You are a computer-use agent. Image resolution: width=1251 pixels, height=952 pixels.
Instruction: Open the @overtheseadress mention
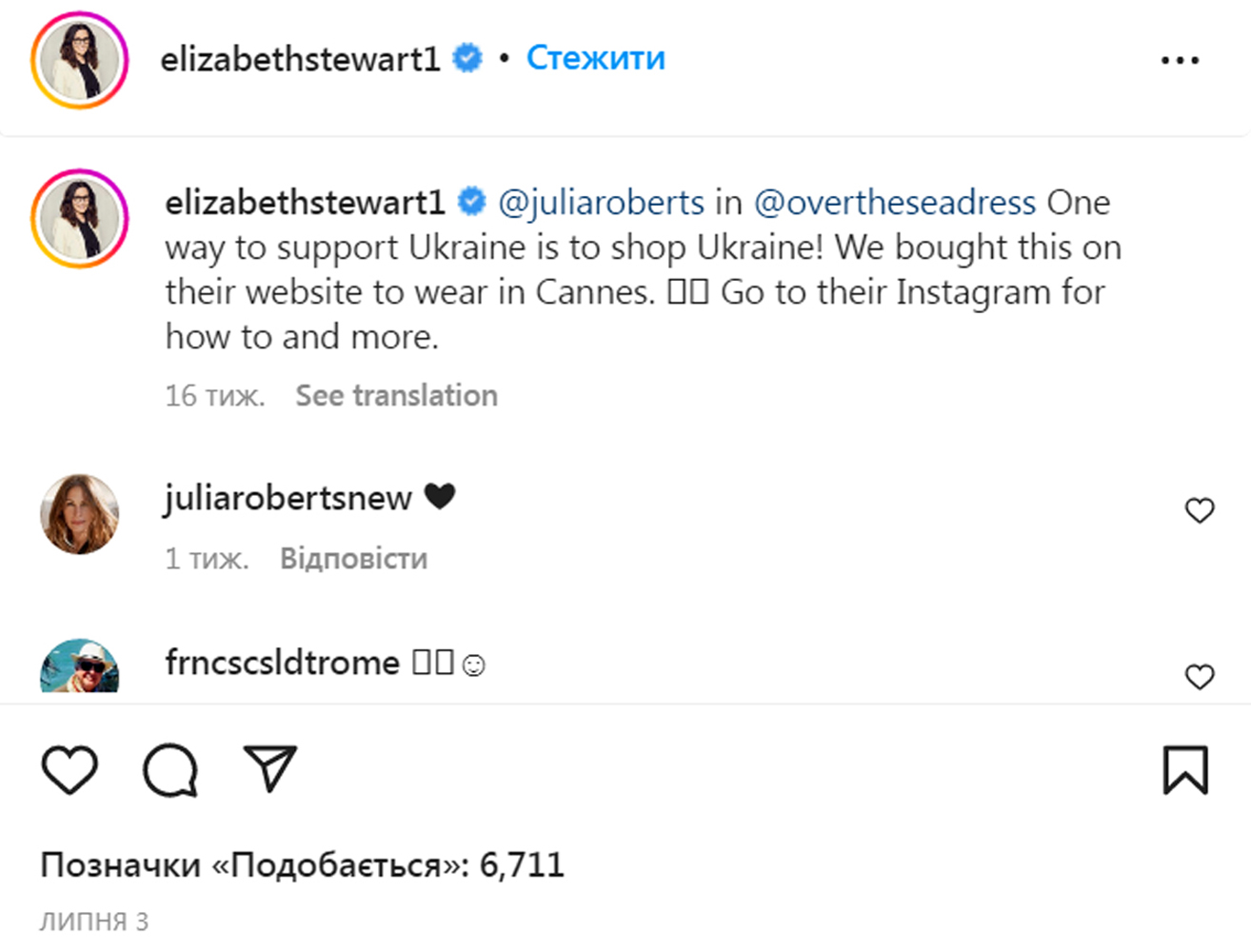point(894,202)
